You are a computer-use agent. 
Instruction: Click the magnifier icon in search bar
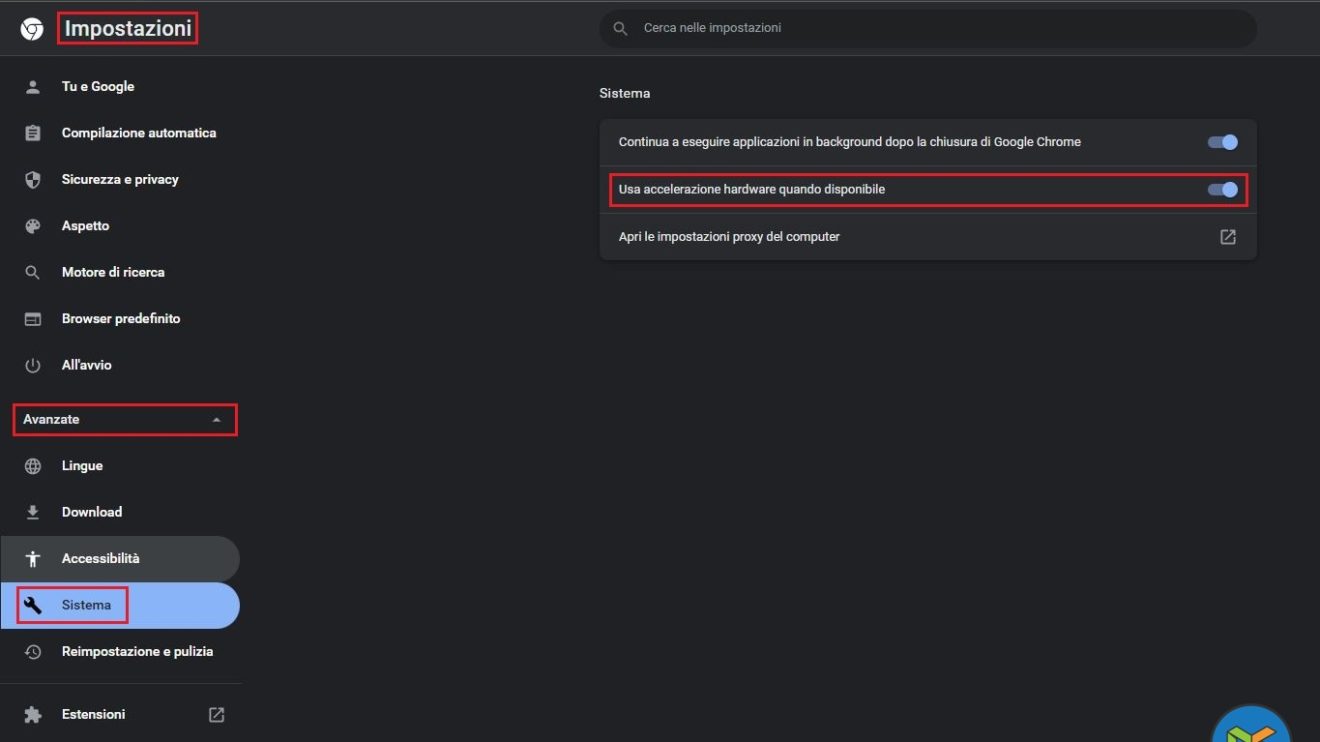coord(621,29)
